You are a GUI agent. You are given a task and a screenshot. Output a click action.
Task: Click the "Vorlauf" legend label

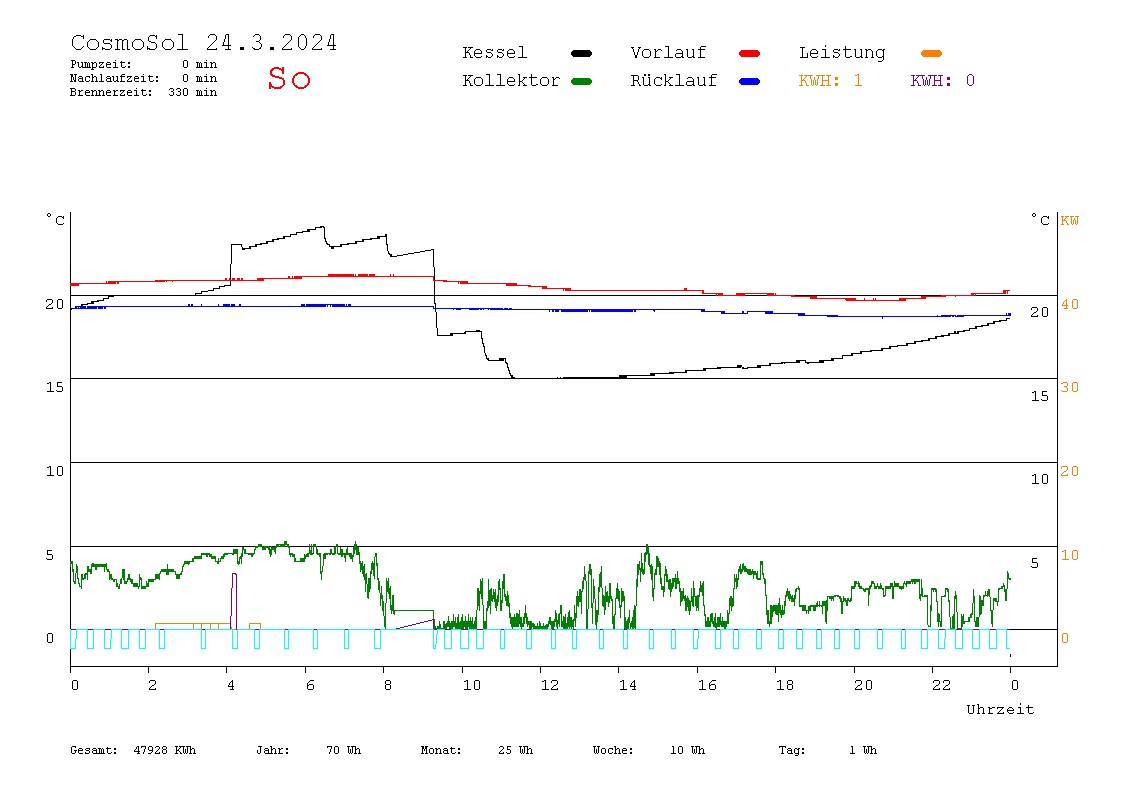(x=668, y=53)
